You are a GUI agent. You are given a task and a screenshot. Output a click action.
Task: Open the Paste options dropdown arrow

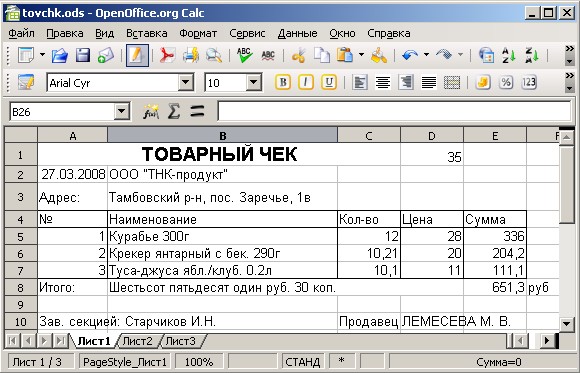coord(361,55)
